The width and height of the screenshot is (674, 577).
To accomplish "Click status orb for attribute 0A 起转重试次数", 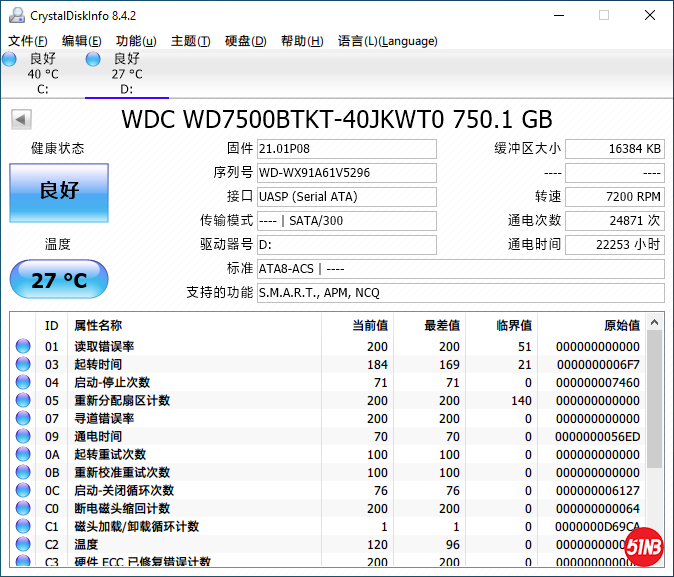I will (x=23, y=454).
